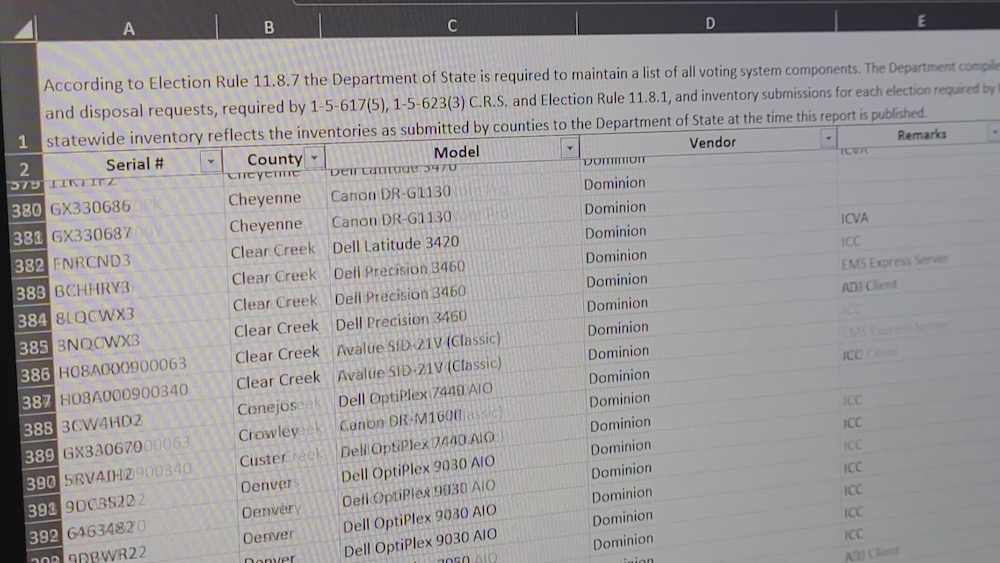Select row 387 header
The height and width of the screenshot is (563, 1000).
click(37, 402)
